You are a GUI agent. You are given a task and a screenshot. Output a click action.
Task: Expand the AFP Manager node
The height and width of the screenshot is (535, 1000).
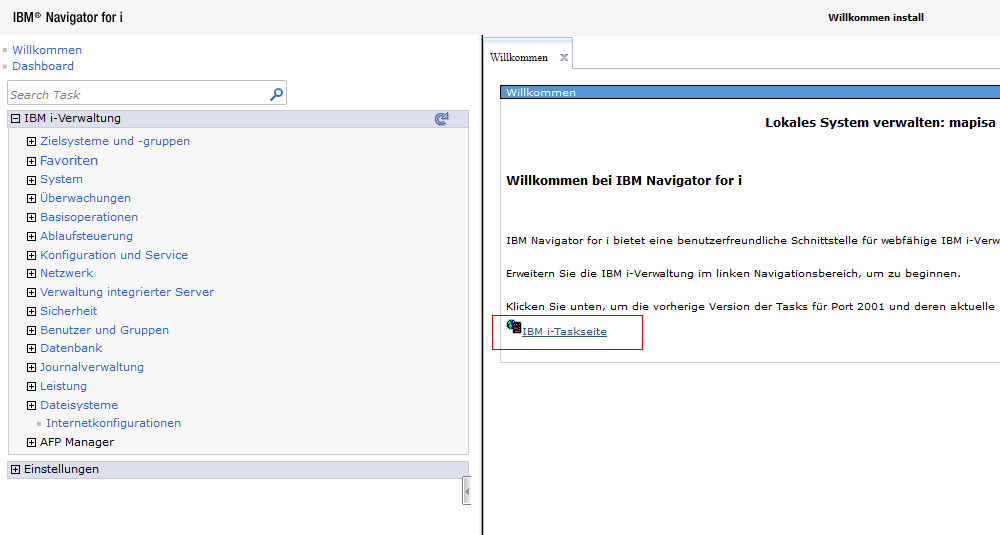tap(32, 443)
